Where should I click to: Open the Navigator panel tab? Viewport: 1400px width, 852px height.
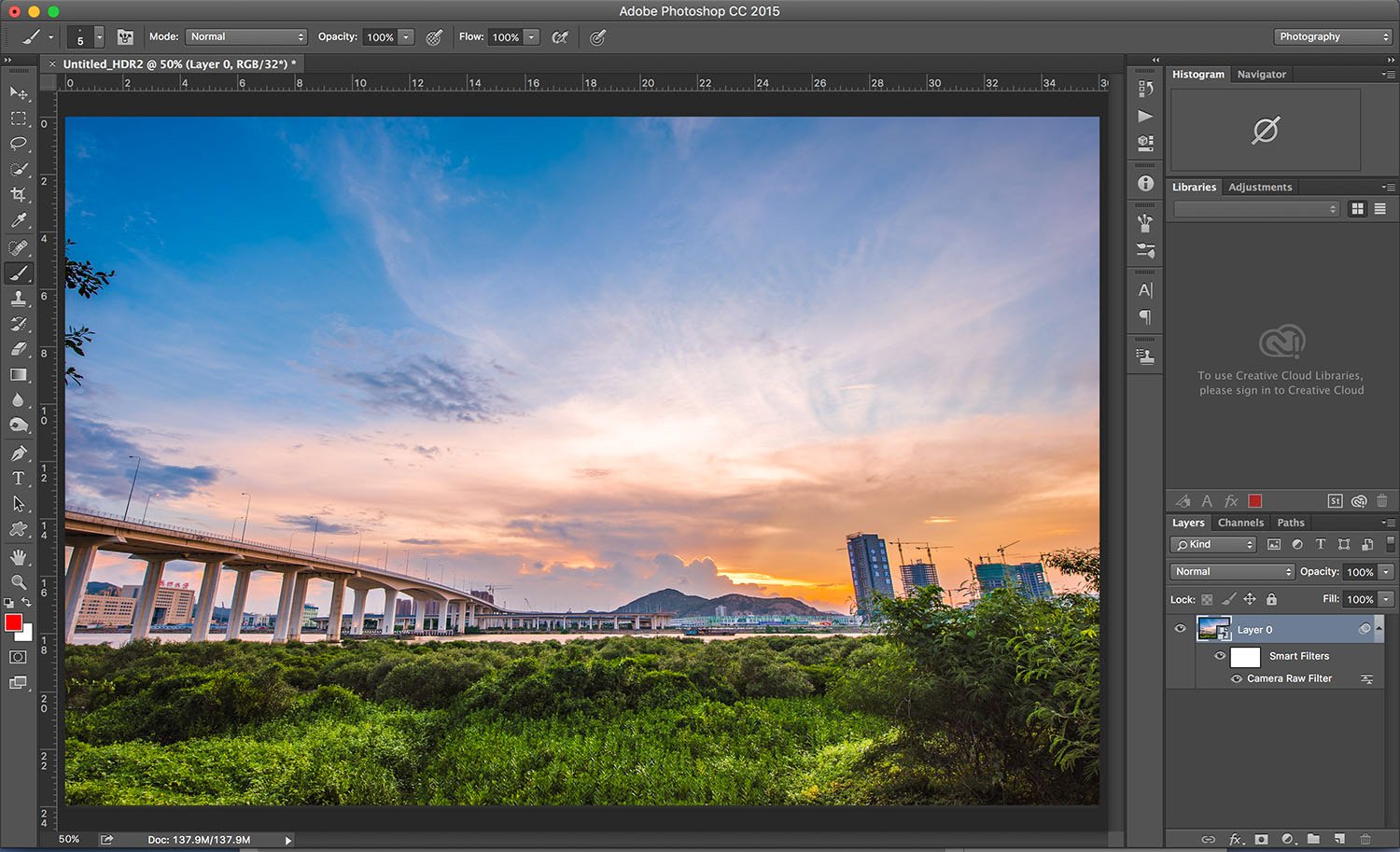pos(1262,74)
